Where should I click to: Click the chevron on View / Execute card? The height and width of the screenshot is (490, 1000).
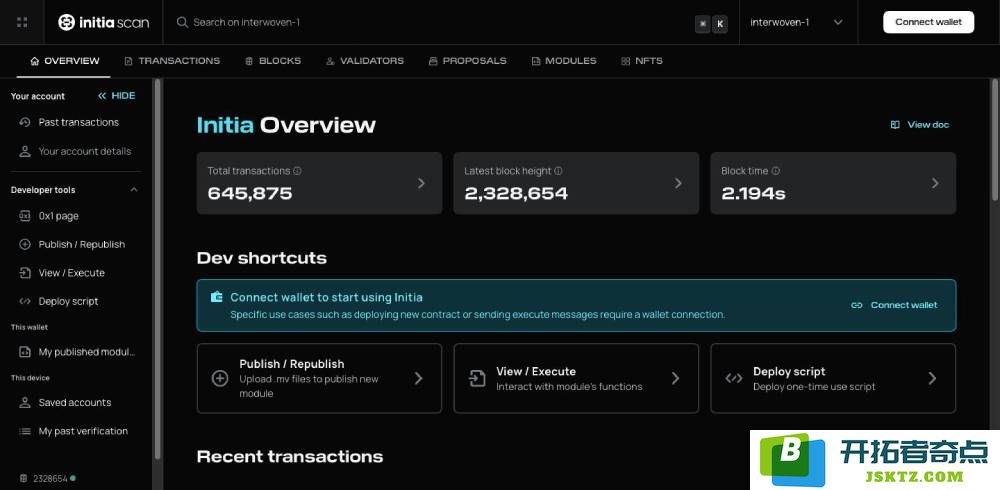pos(675,378)
